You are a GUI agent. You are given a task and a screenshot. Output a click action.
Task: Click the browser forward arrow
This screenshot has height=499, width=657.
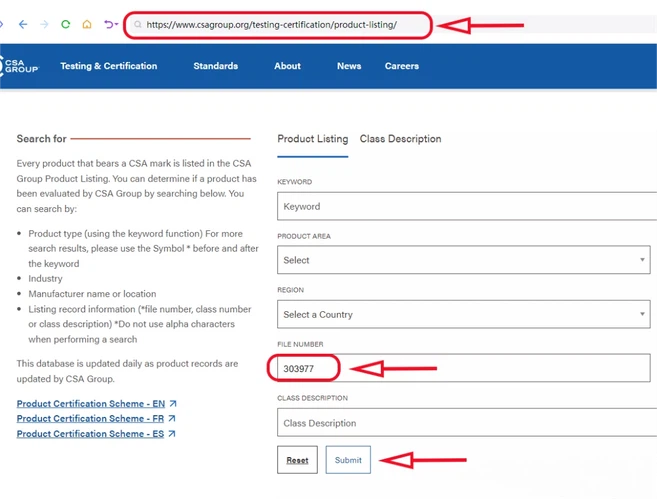click(x=44, y=24)
